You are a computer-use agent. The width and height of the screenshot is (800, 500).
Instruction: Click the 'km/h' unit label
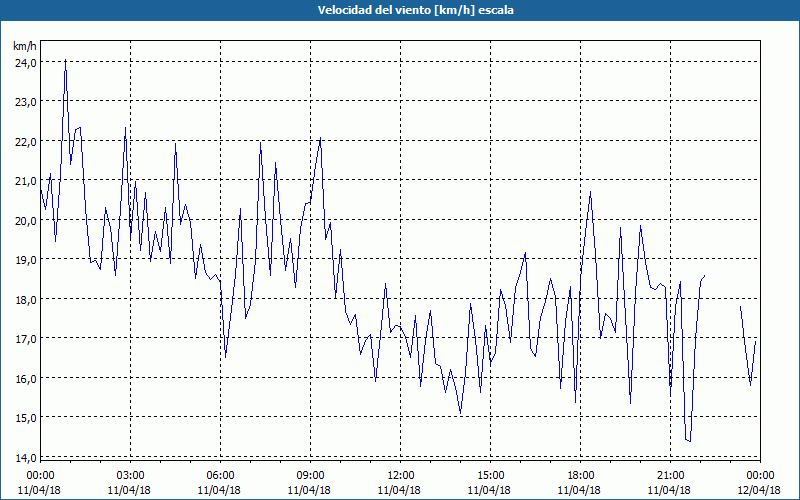[25, 46]
